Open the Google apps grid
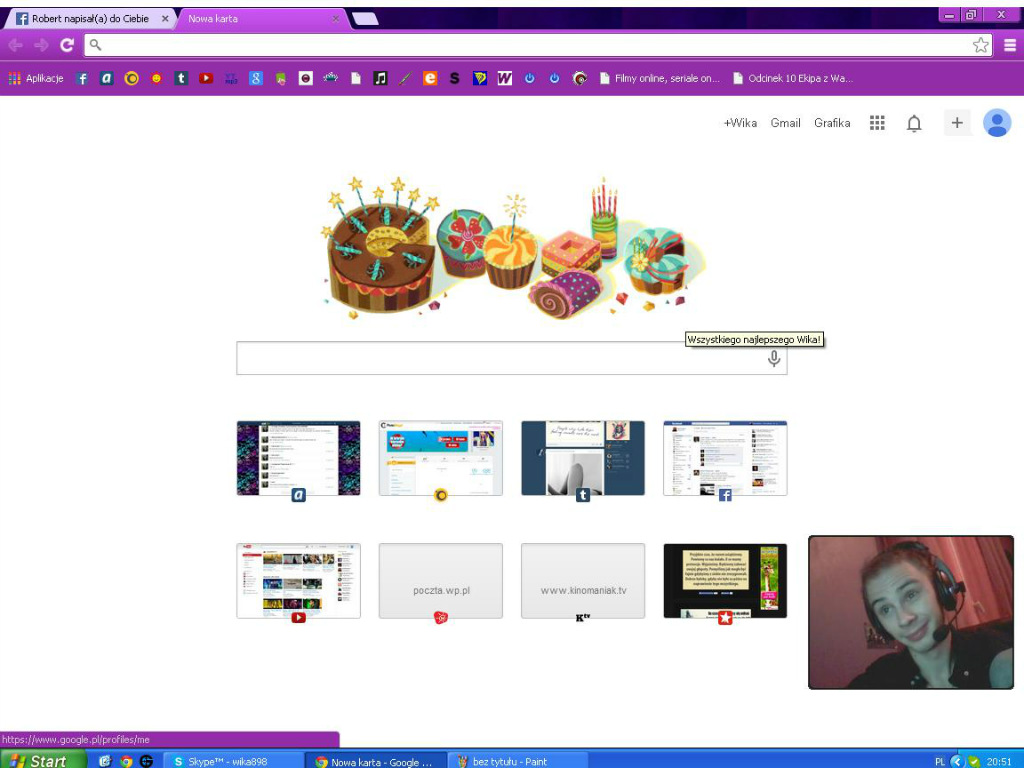The image size is (1024, 768). [877, 123]
